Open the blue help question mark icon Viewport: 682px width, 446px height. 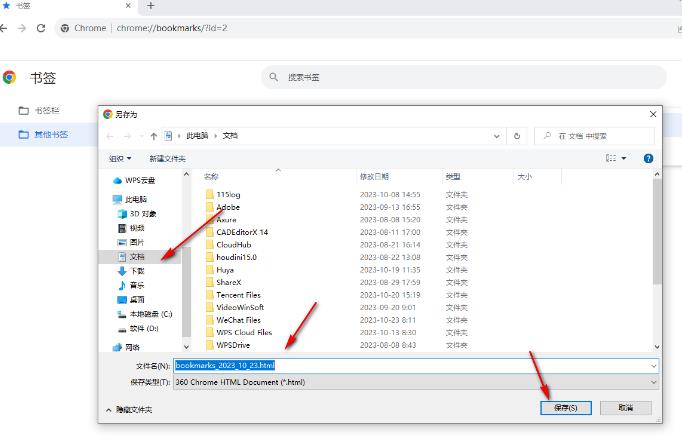648,158
